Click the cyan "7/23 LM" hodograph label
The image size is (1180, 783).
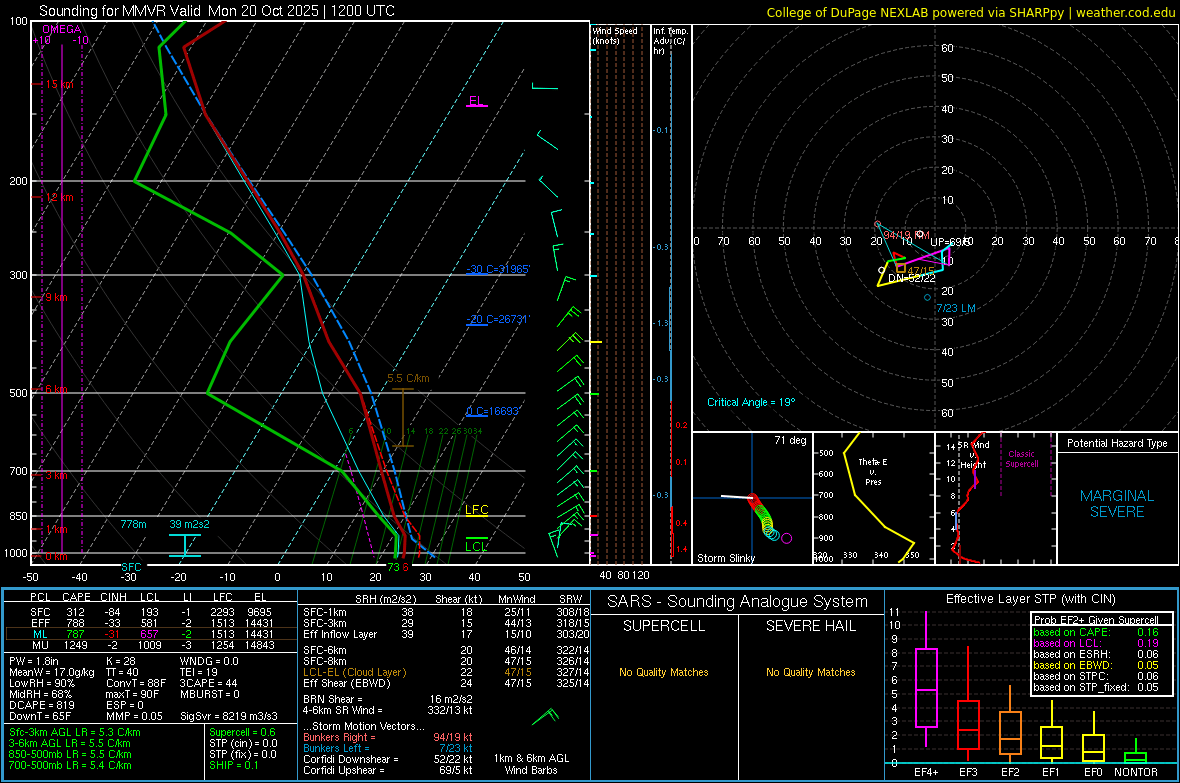[956, 309]
